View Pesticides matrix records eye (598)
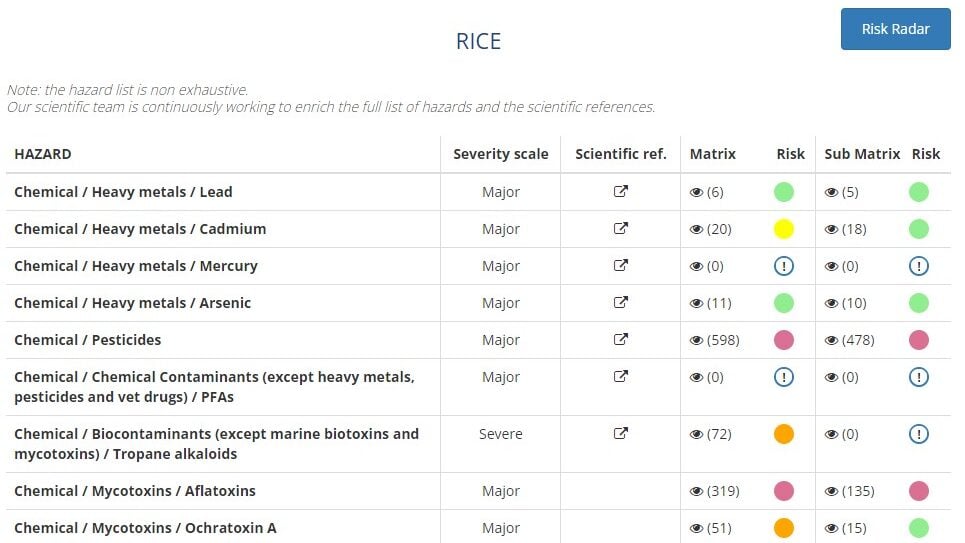This screenshot has height=543, width=965. pos(696,340)
